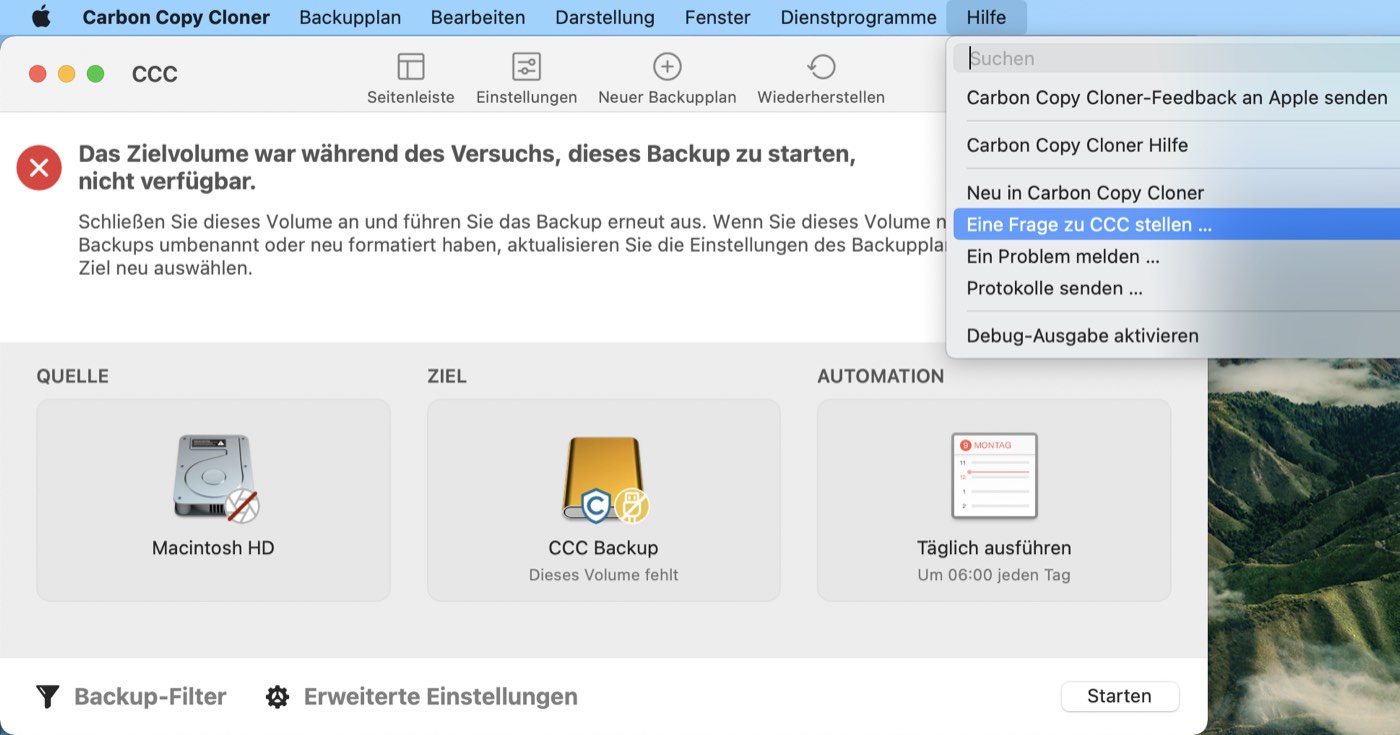
Task: Open the Bearbeiten menu
Action: [478, 17]
